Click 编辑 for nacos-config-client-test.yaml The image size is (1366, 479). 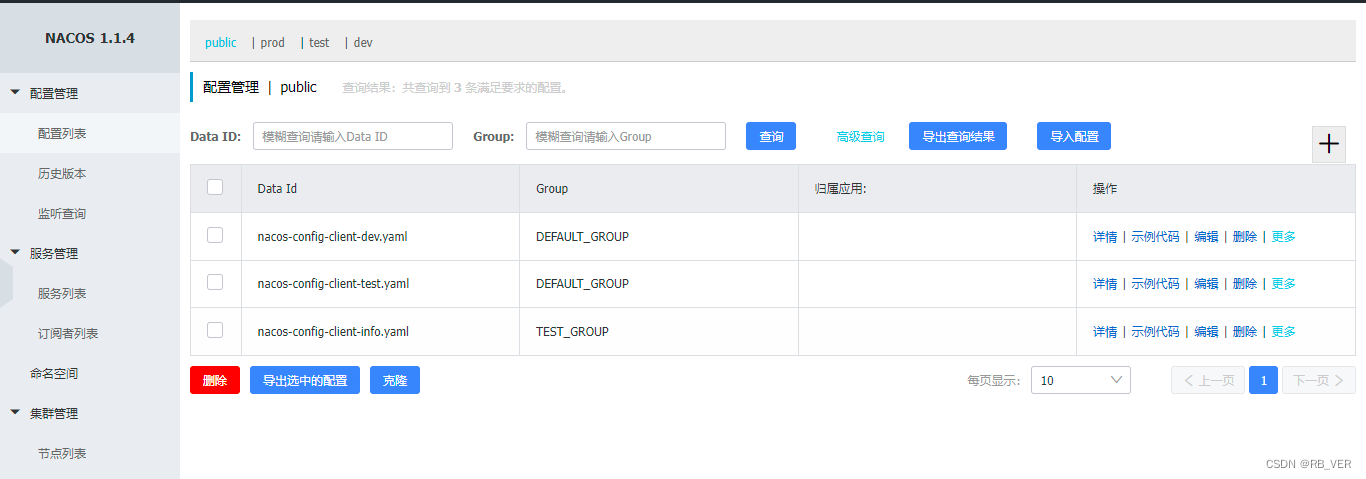(x=1206, y=284)
